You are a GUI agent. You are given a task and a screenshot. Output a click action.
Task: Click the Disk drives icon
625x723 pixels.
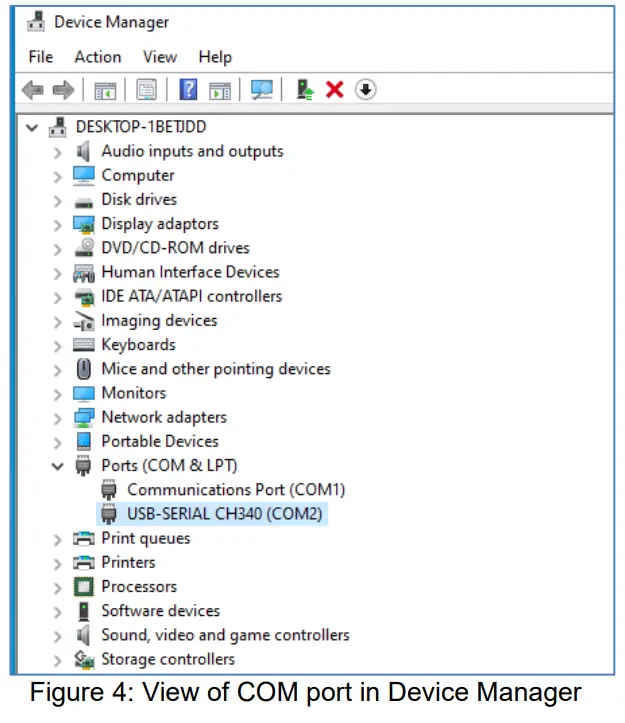pyautogui.click(x=83, y=202)
